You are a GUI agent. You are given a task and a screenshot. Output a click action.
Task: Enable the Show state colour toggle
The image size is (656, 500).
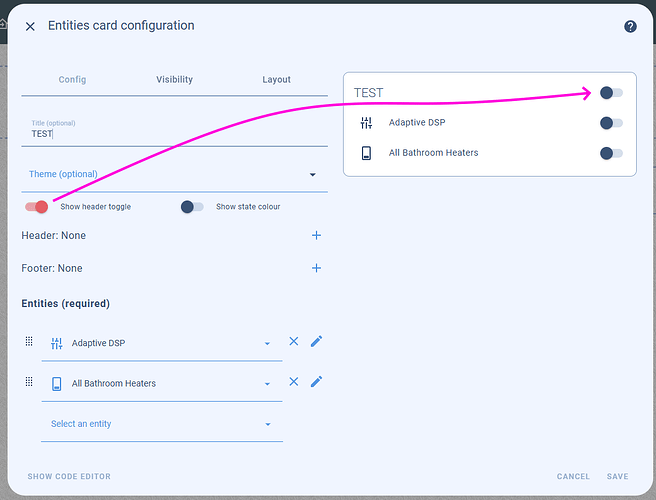192,207
